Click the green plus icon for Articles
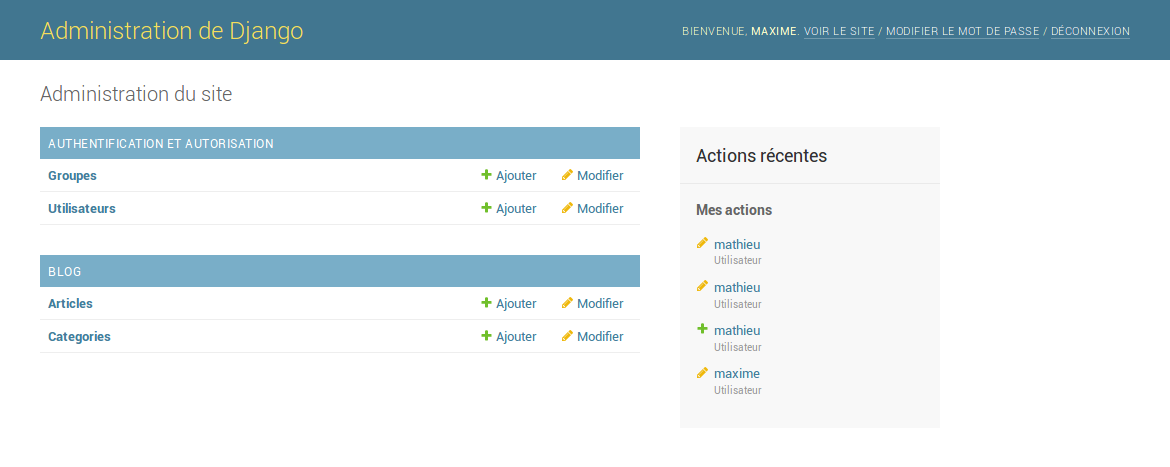This screenshot has width=1170, height=467. tap(487, 303)
